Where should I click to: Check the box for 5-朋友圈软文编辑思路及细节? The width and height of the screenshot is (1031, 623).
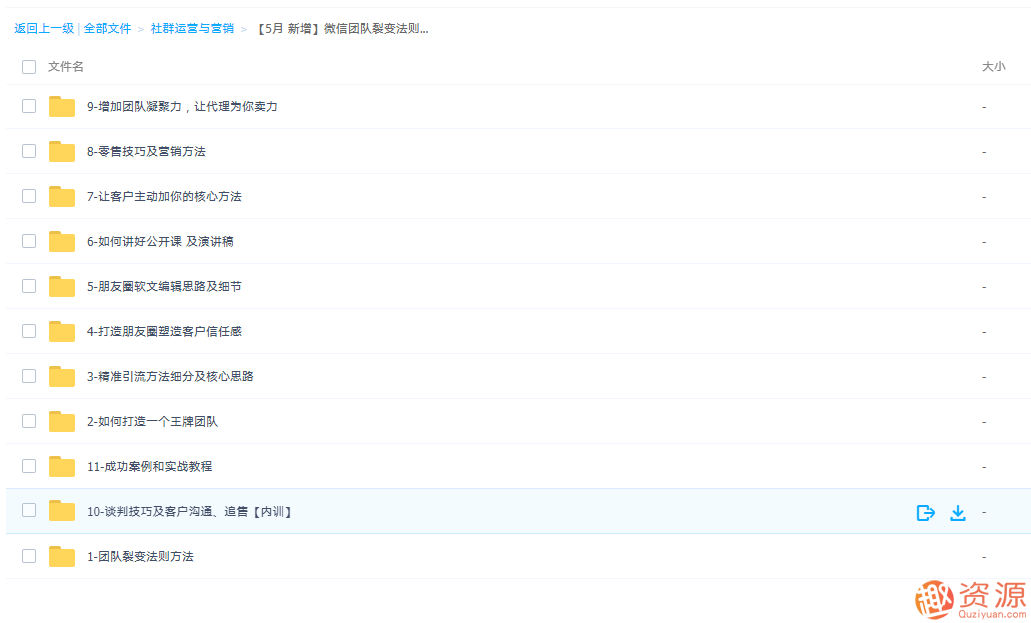click(29, 286)
